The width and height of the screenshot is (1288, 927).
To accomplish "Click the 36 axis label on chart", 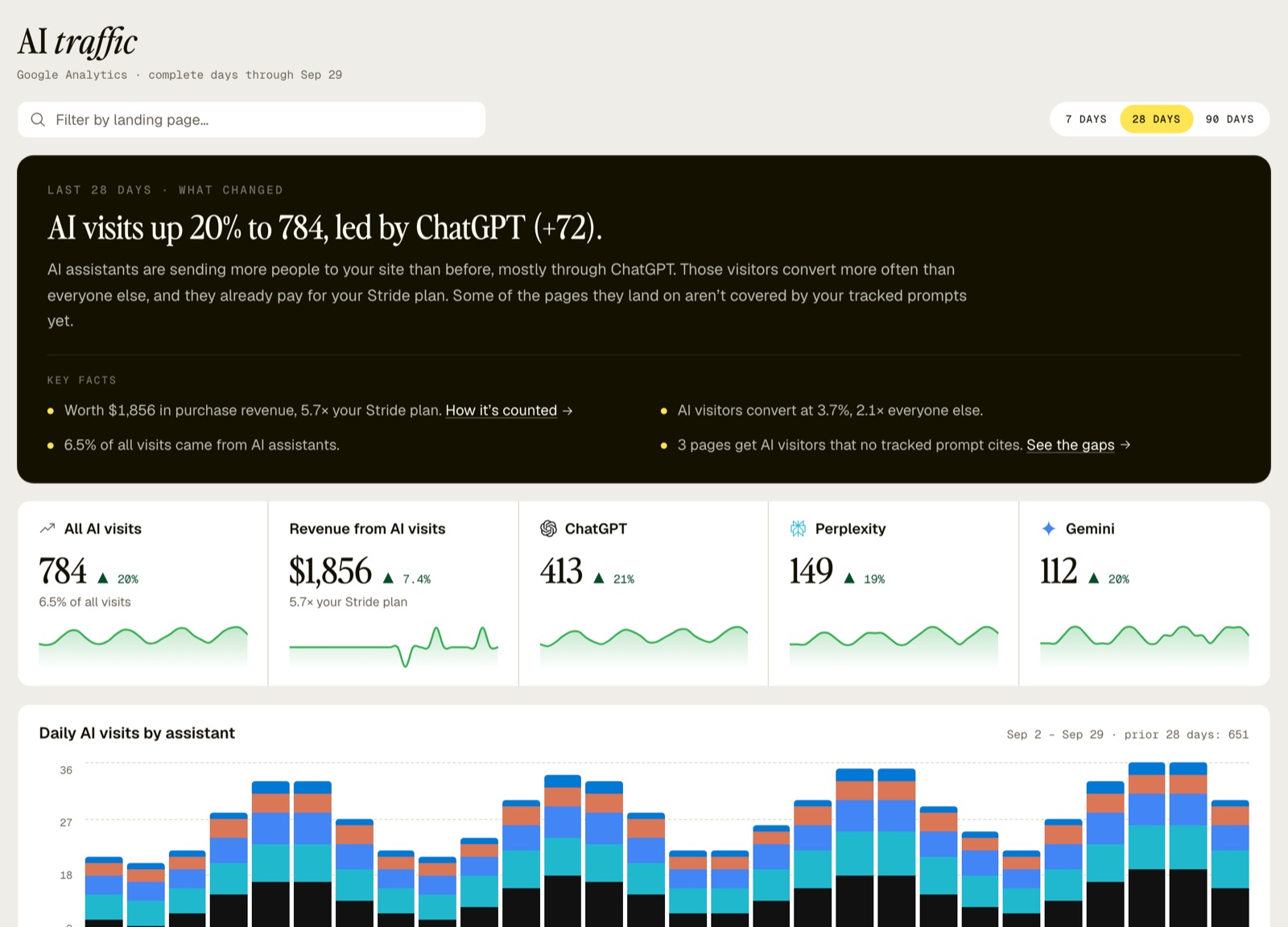I will pyautogui.click(x=66, y=770).
